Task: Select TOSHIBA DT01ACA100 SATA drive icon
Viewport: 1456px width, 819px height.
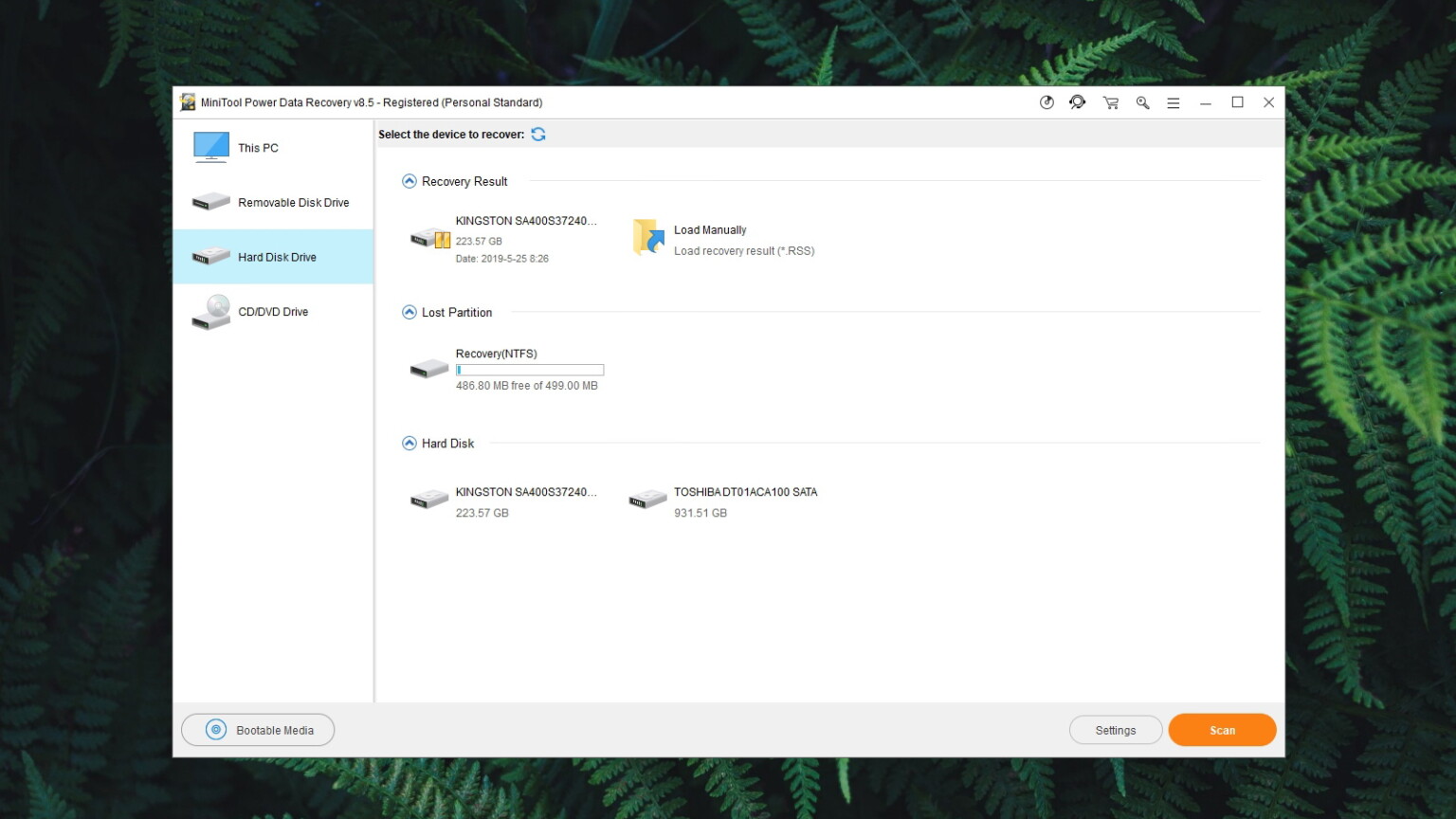Action: (648, 499)
